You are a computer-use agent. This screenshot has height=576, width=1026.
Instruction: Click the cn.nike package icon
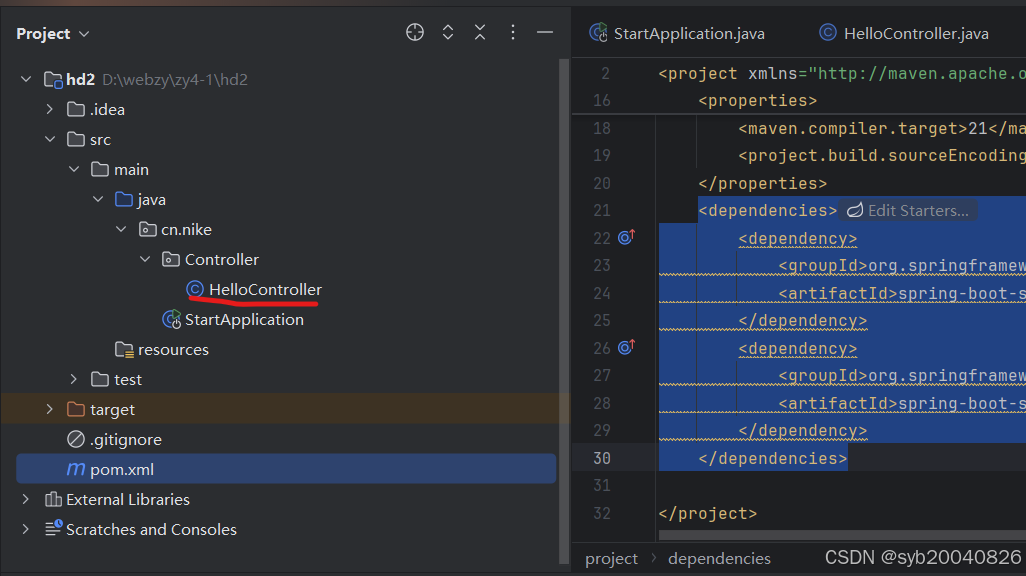coord(148,229)
